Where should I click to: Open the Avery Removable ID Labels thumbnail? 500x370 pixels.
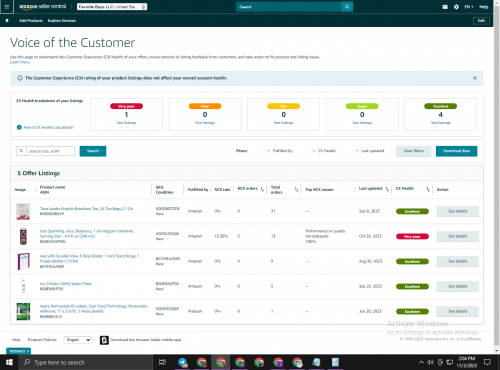[x=23, y=311]
